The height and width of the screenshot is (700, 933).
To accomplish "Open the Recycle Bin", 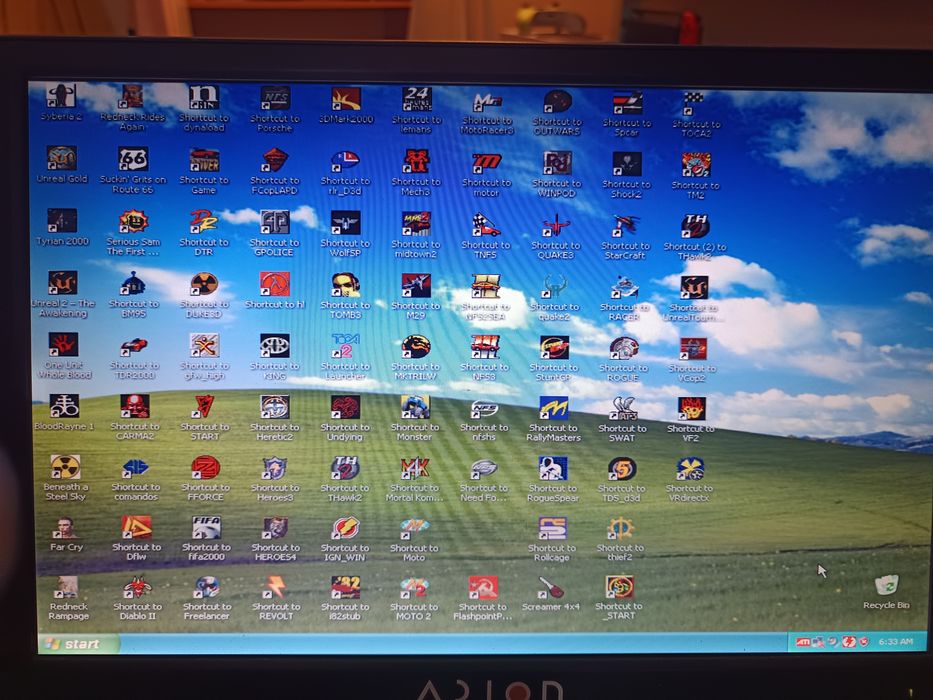I will click(886, 592).
